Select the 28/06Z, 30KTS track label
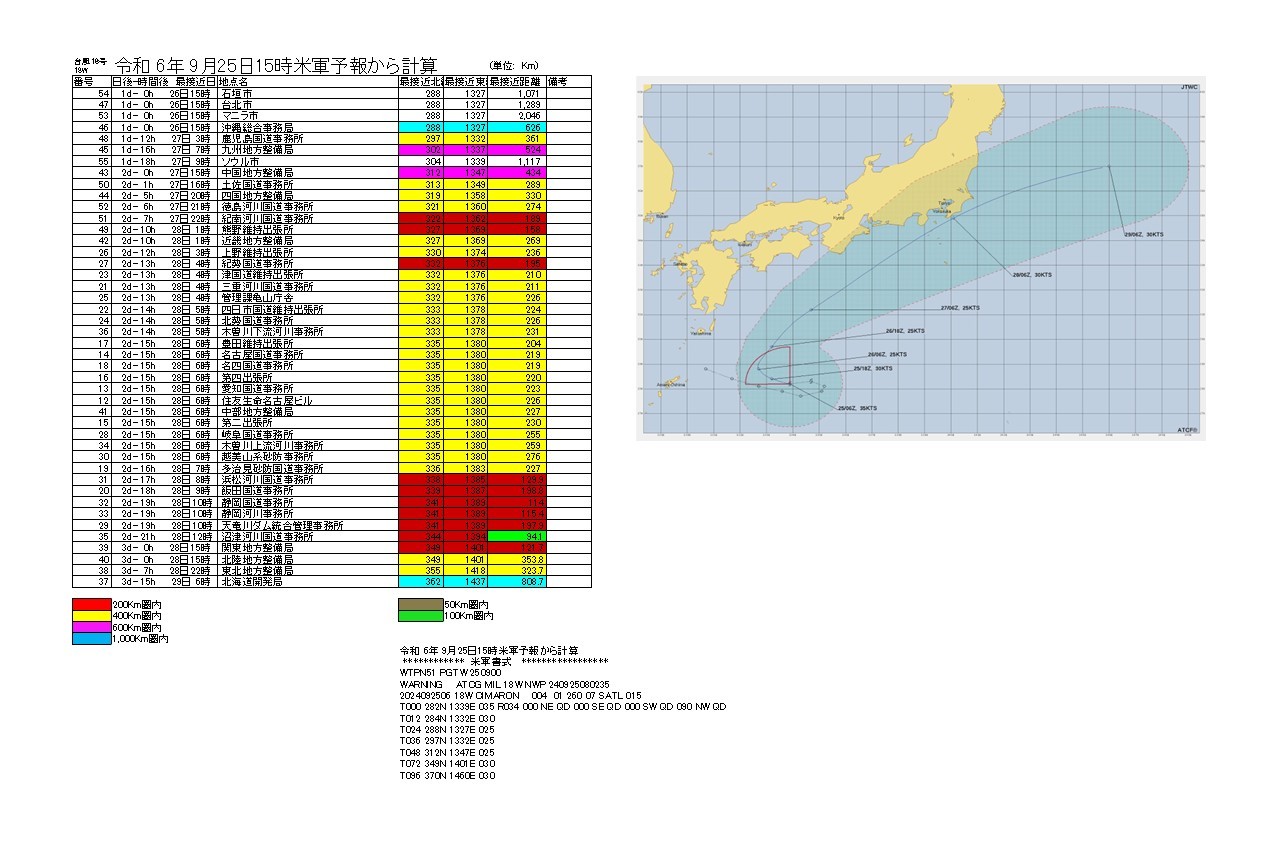Viewport: 1264px width, 855px height. 1034,272
